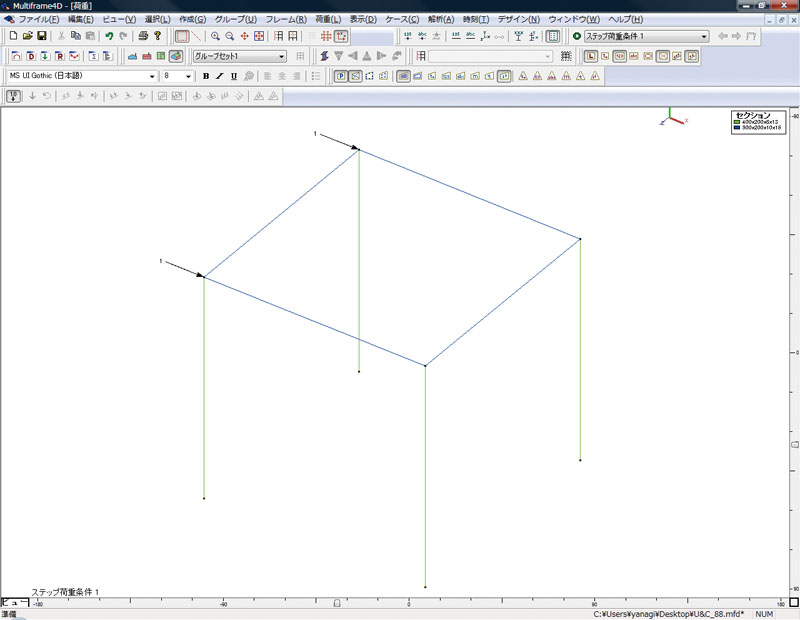The width and height of the screenshot is (800, 620).
Task: Open the ケース(C) menu
Action: tap(402, 19)
